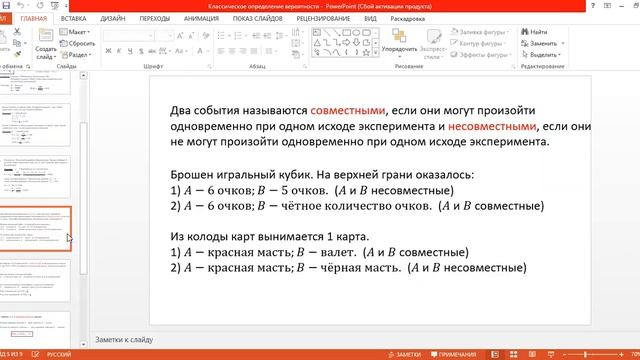Switch to the ПЕРЕХОДЫ tab
640x360 pixels.
click(154, 19)
